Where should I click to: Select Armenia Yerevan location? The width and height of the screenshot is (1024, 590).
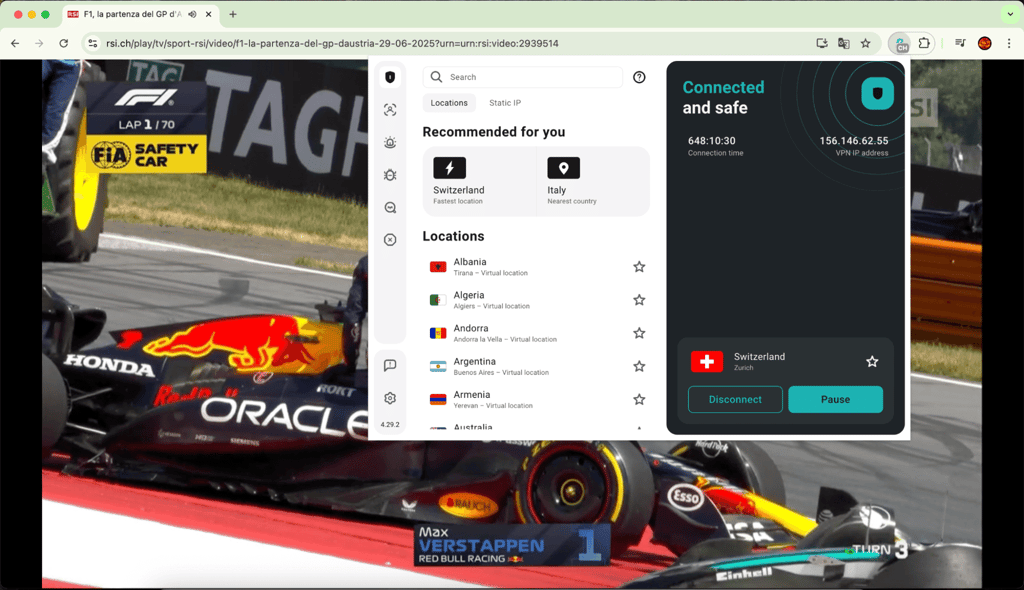(x=536, y=399)
